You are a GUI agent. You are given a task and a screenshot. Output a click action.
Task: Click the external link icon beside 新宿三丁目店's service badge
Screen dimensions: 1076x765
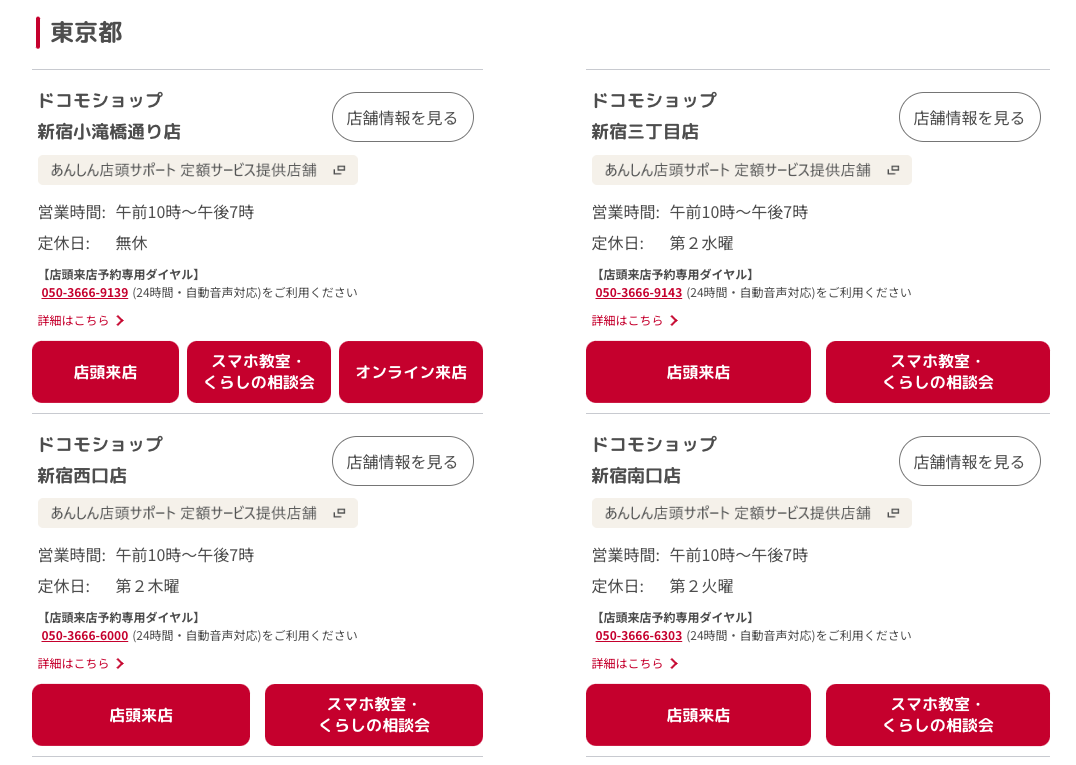click(893, 170)
